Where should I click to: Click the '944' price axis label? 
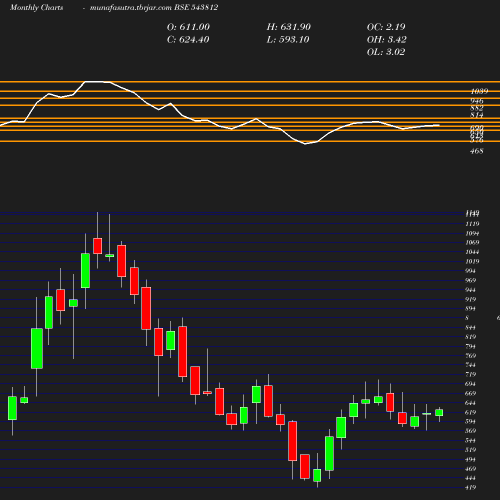[471, 290]
